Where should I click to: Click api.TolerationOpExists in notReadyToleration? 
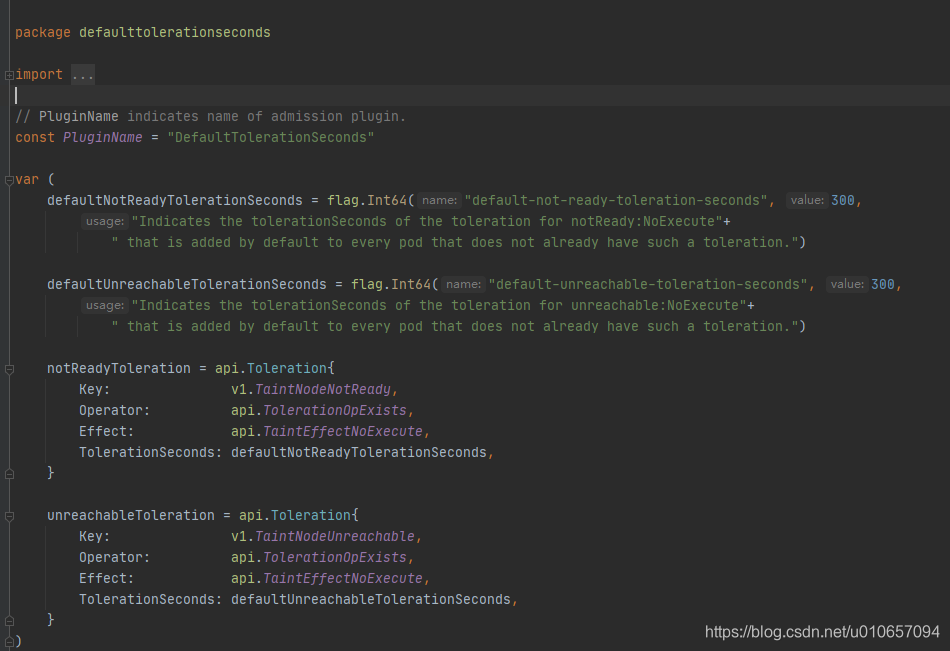(x=319, y=410)
